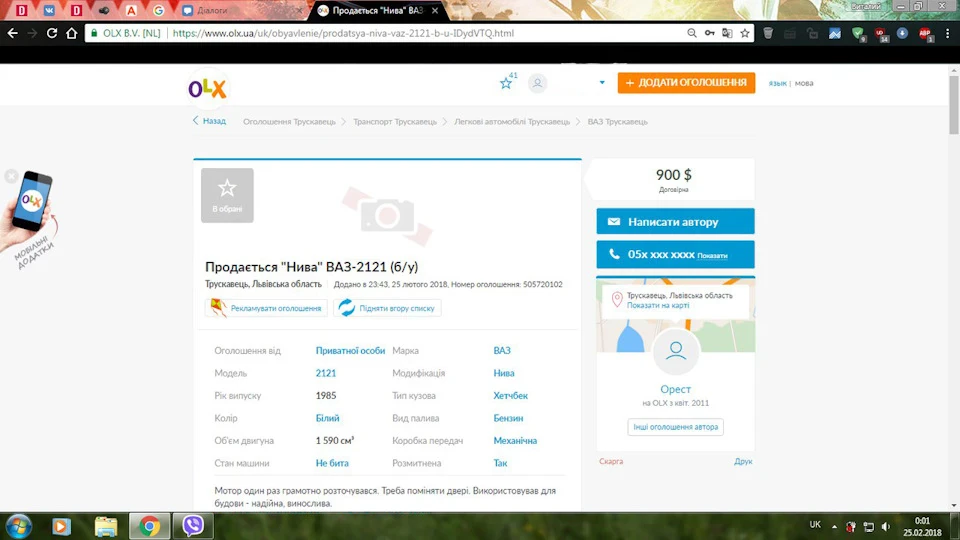Screen dimensions: 960x540
Task: Switch language to 'мова'
Action: click(x=804, y=83)
